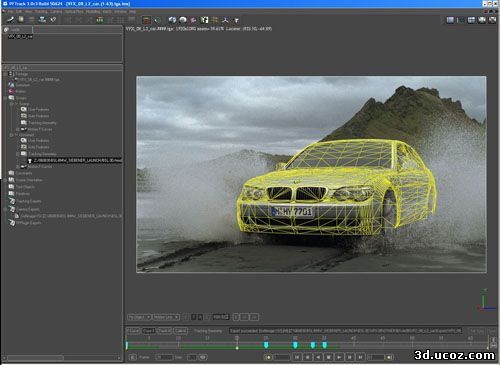The height and width of the screenshot is (365, 500).
Task: Click the grey sphere toolbar icon
Action: (x=183, y=20)
